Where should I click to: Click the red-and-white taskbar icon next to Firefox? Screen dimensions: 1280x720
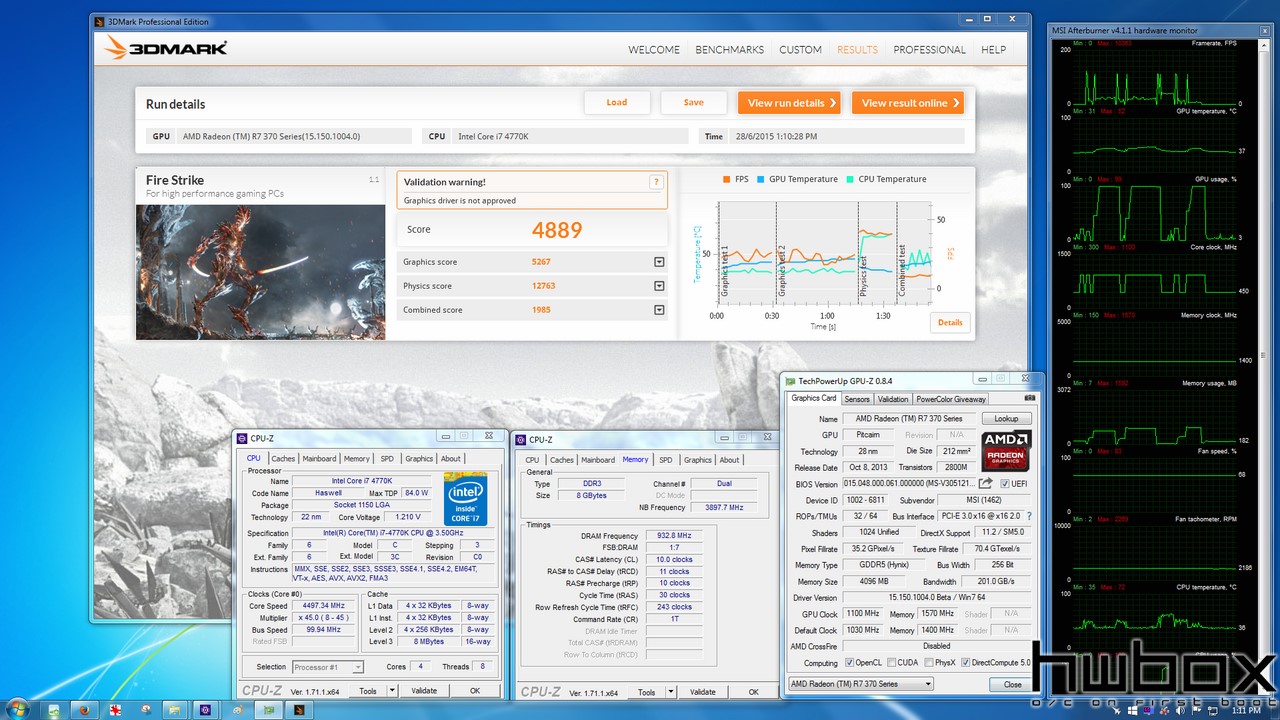[115, 710]
